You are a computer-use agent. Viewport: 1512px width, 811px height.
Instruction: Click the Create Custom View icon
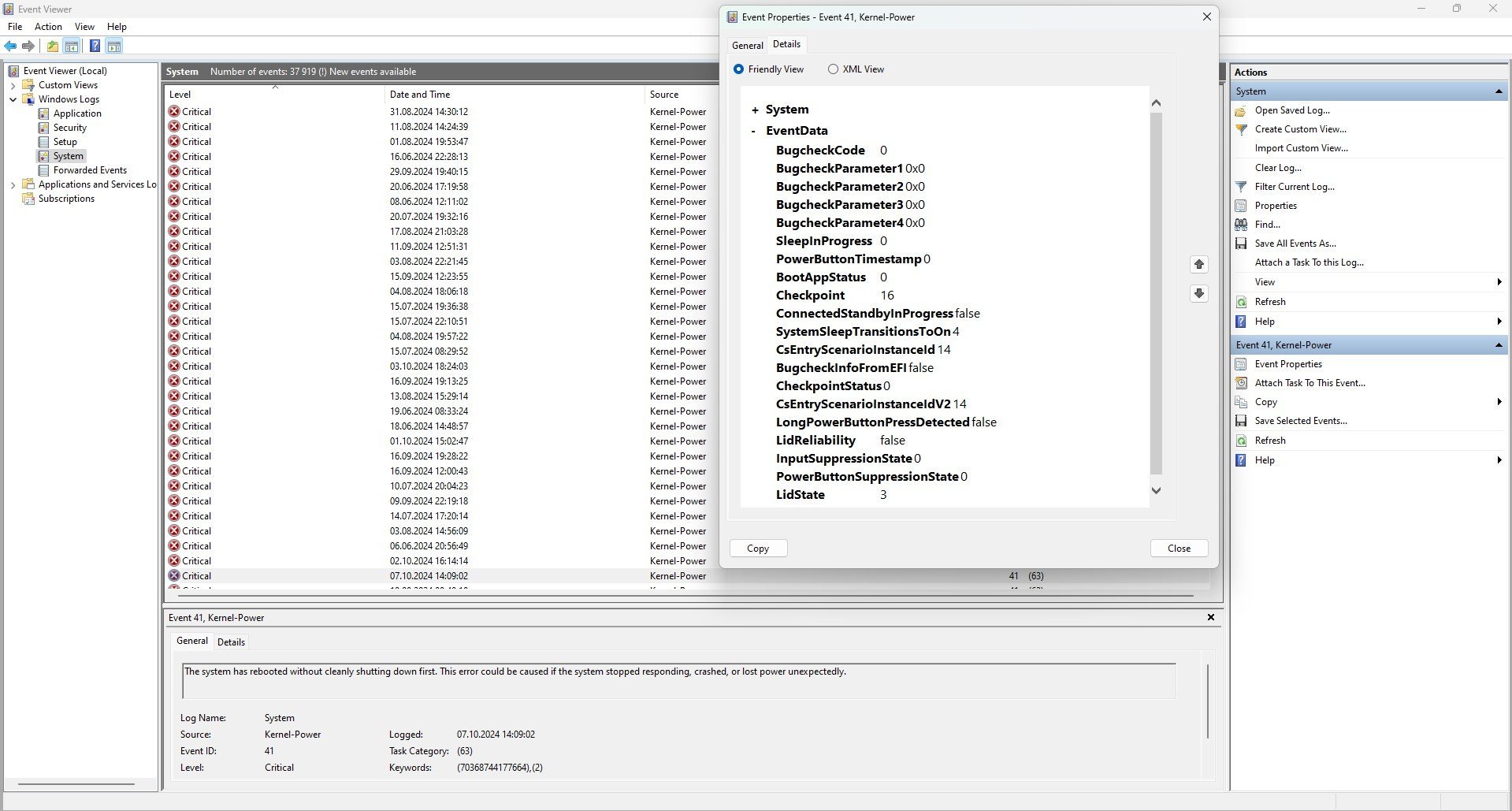[x=1241, y=129]
